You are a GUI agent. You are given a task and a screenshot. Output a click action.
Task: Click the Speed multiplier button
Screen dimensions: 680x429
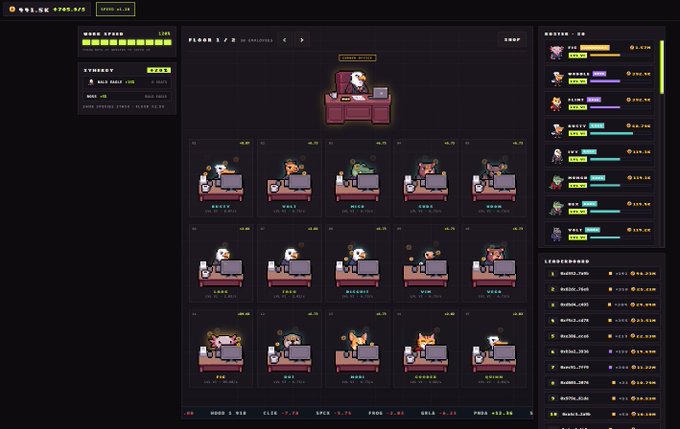115,9
